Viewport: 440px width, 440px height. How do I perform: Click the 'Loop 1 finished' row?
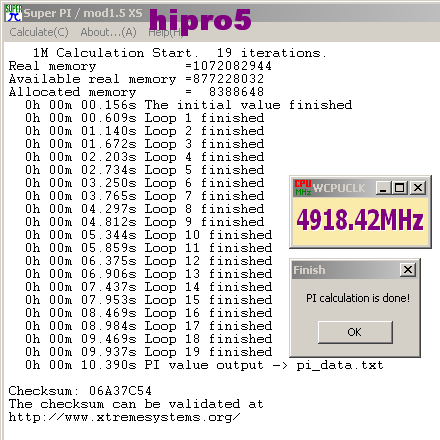[145, 118]
